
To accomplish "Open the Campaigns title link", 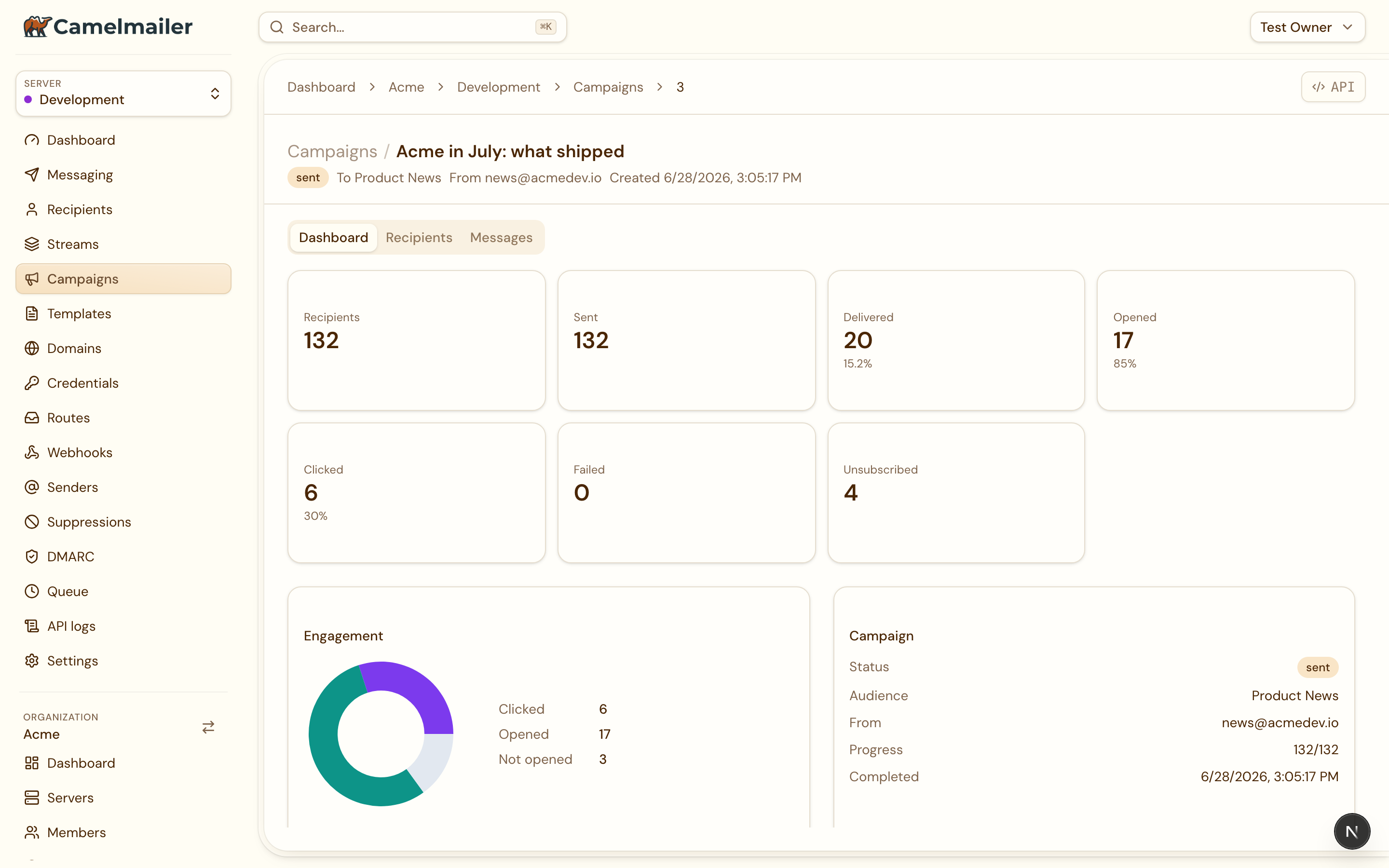I will pyautogui.click(x=332, y=151).
